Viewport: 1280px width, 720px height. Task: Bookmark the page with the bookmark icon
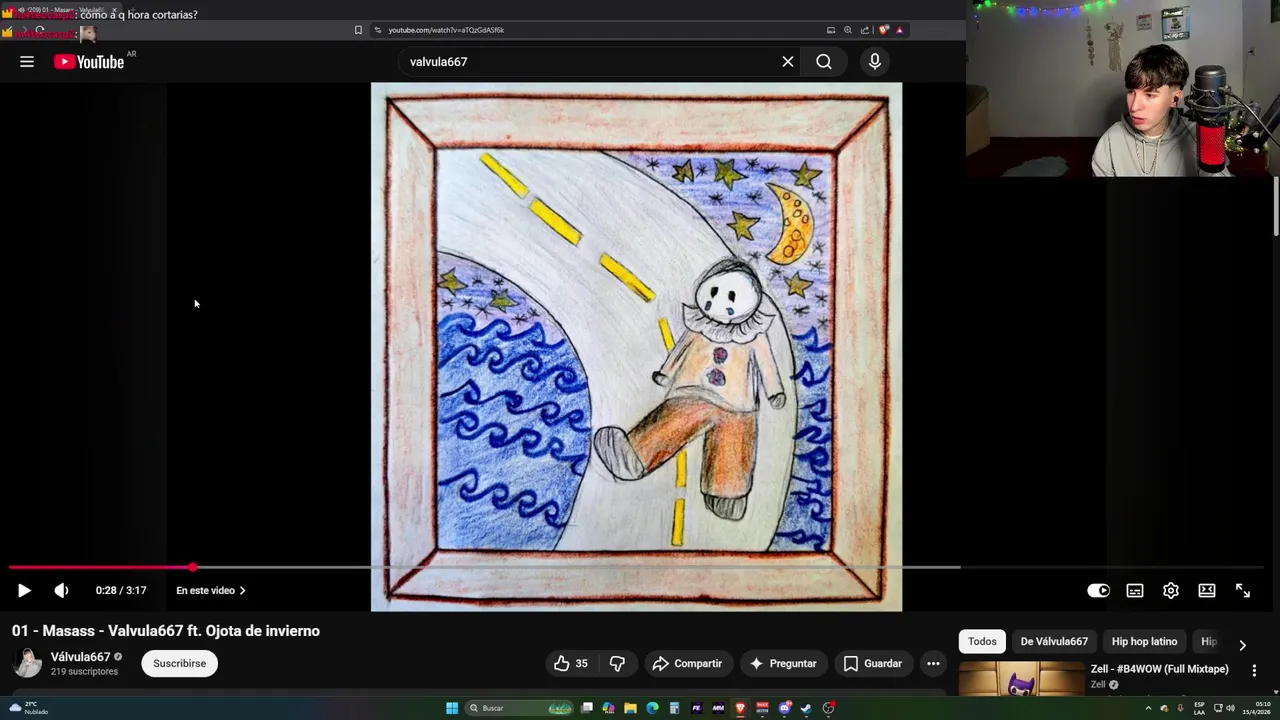pyautogui.click(x=358, y=30)
